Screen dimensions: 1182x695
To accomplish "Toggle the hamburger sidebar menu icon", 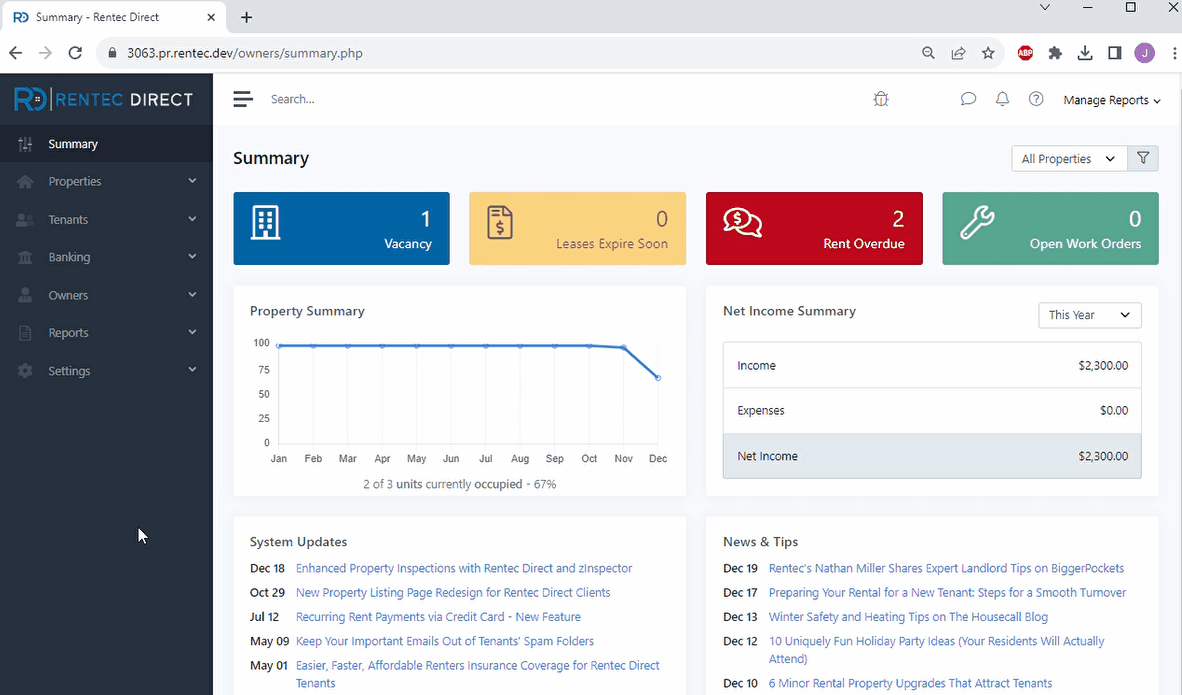I will pyautogui.click(x=243, y=99).
